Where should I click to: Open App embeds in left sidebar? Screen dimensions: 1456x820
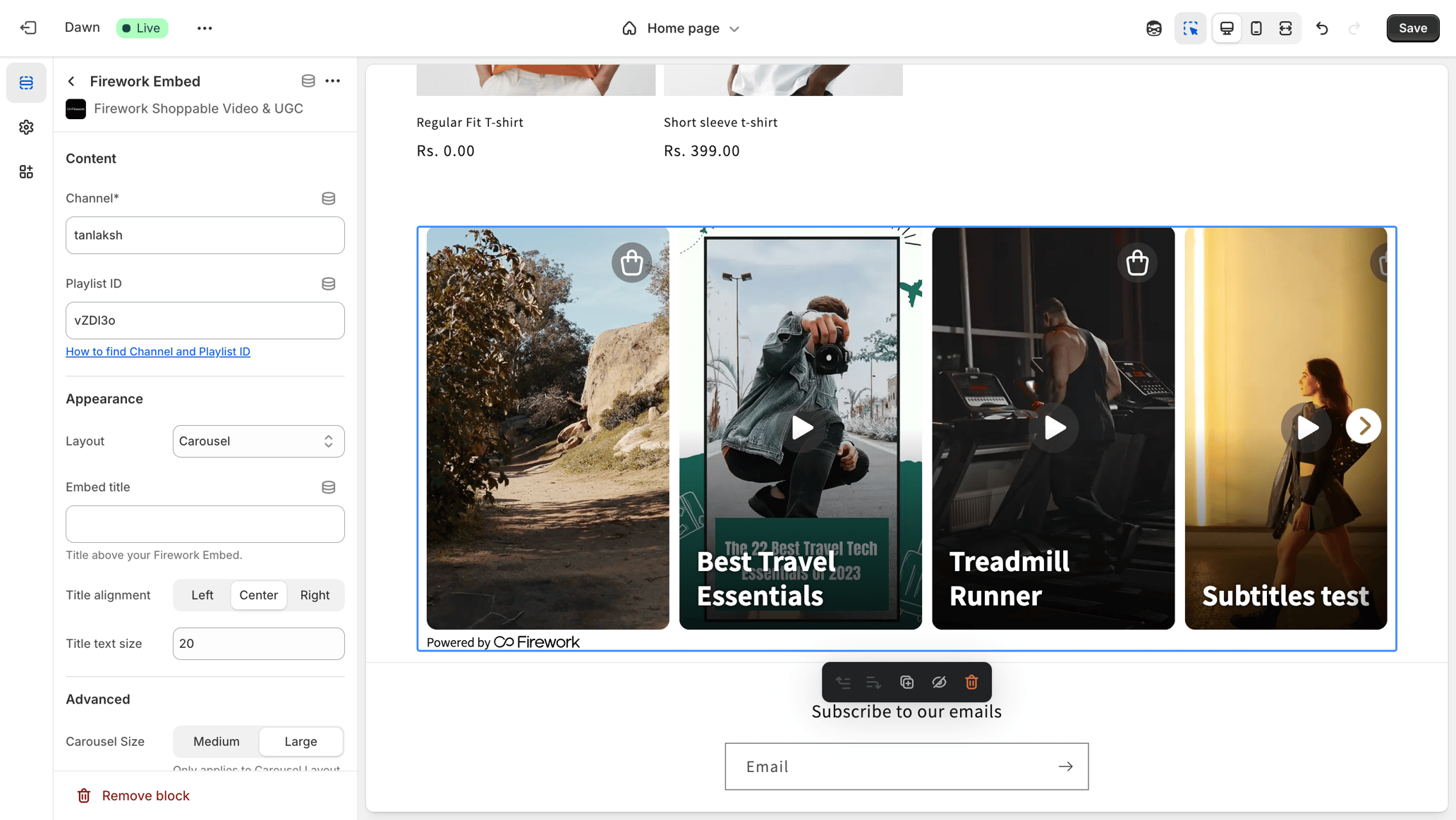[26, 171]
